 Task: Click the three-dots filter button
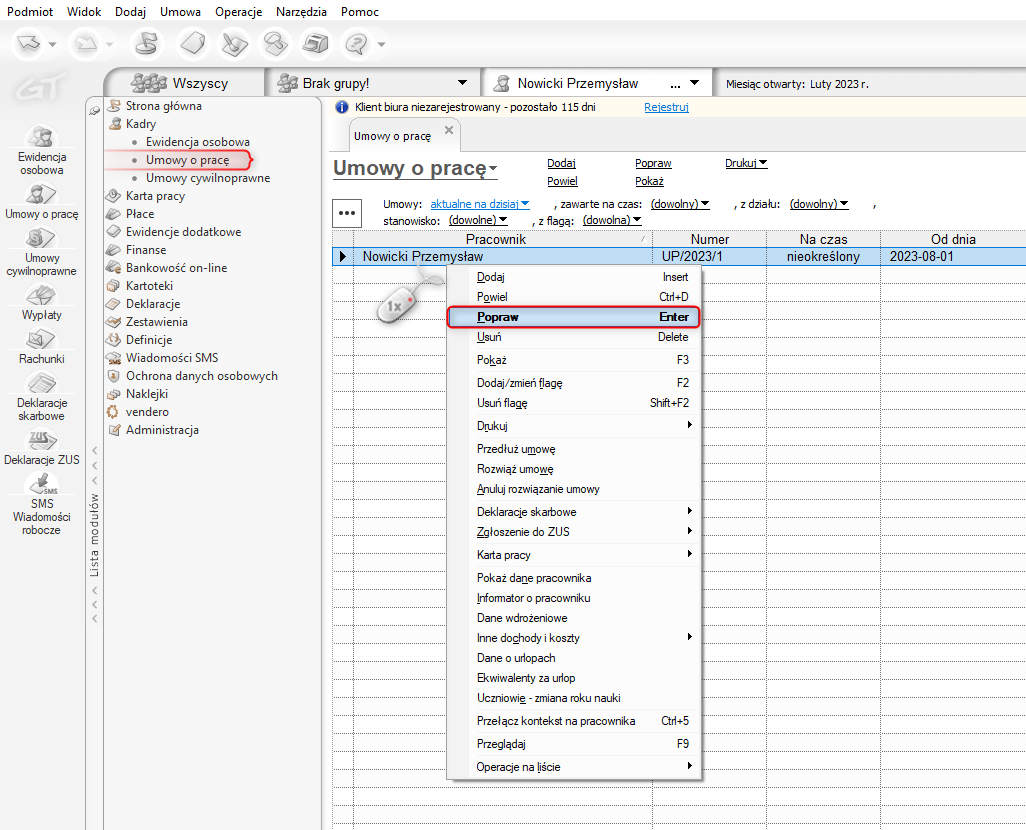(x=347, y=212)
